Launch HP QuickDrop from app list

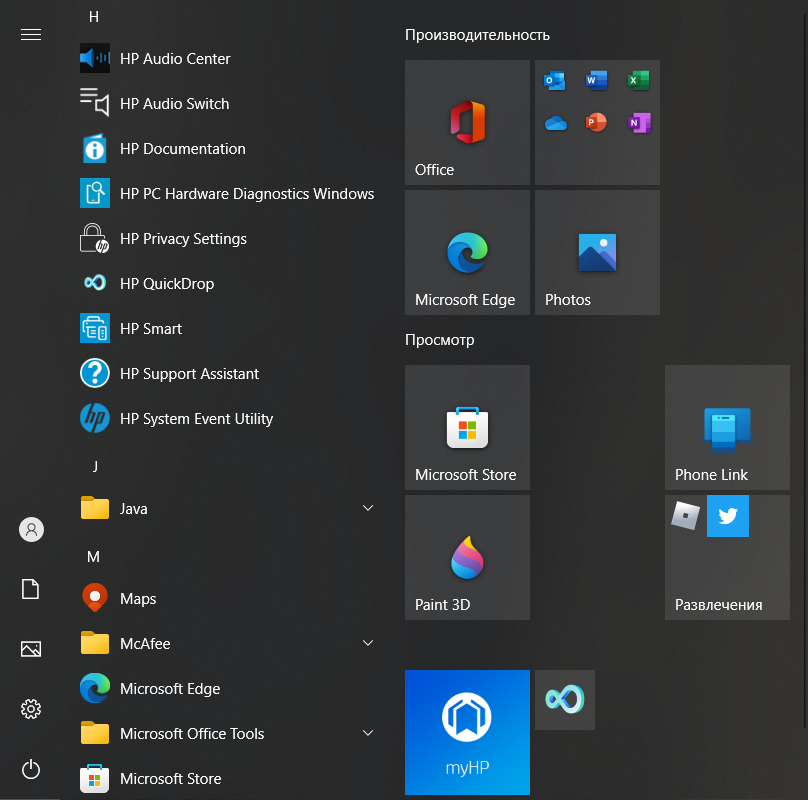click(167, 284)
